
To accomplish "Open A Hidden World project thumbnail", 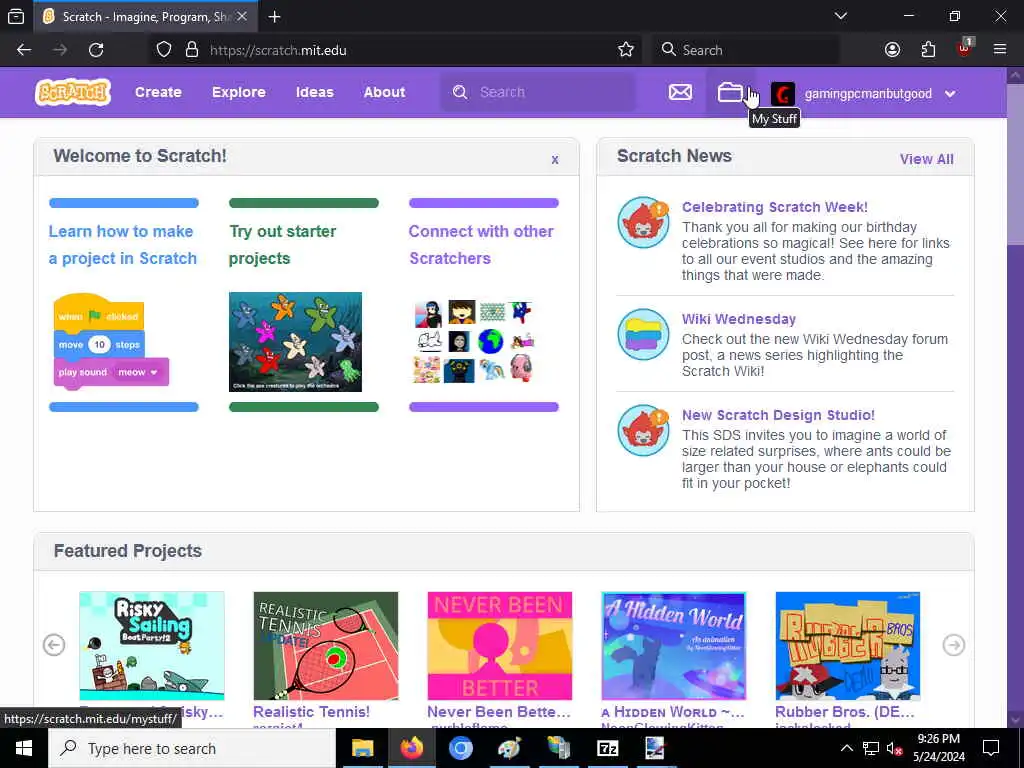I will [673, 646].
